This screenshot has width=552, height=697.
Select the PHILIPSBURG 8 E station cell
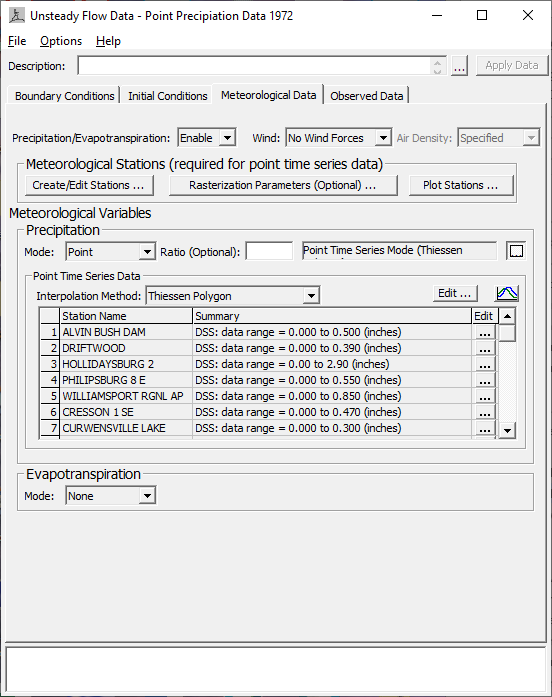tap(126, 381)
